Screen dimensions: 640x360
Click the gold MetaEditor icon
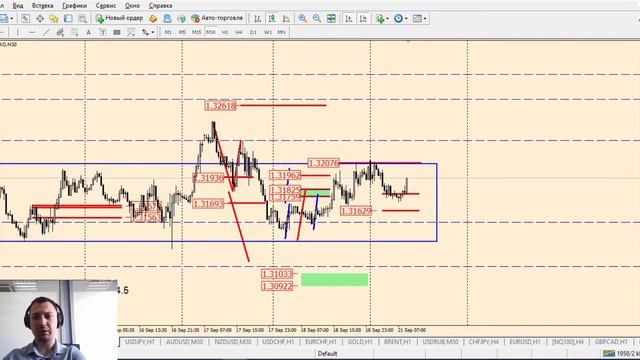153,18
